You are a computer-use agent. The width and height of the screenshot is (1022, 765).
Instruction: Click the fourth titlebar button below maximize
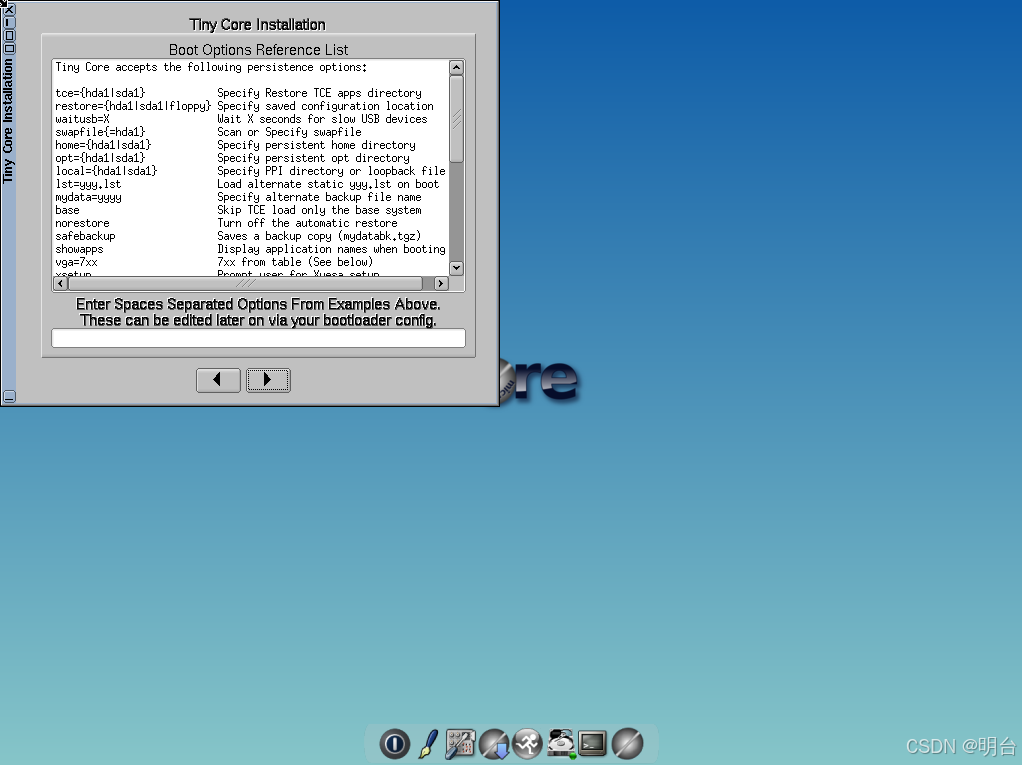click(x=9, y=48)
